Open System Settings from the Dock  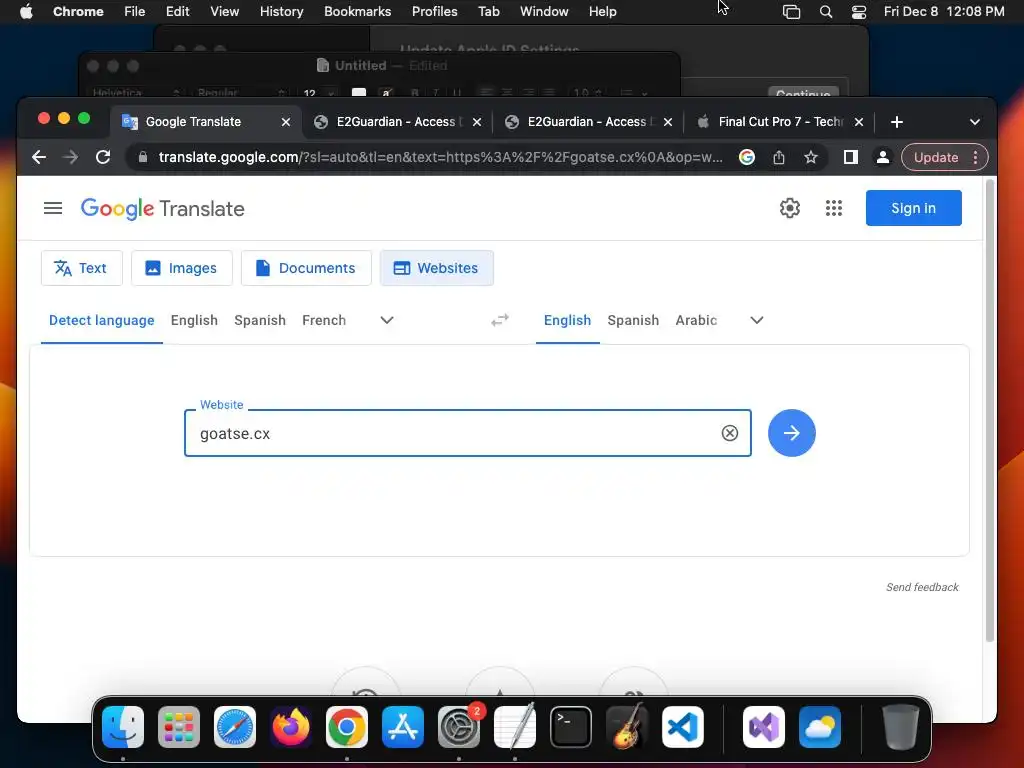tap(458, 727)
